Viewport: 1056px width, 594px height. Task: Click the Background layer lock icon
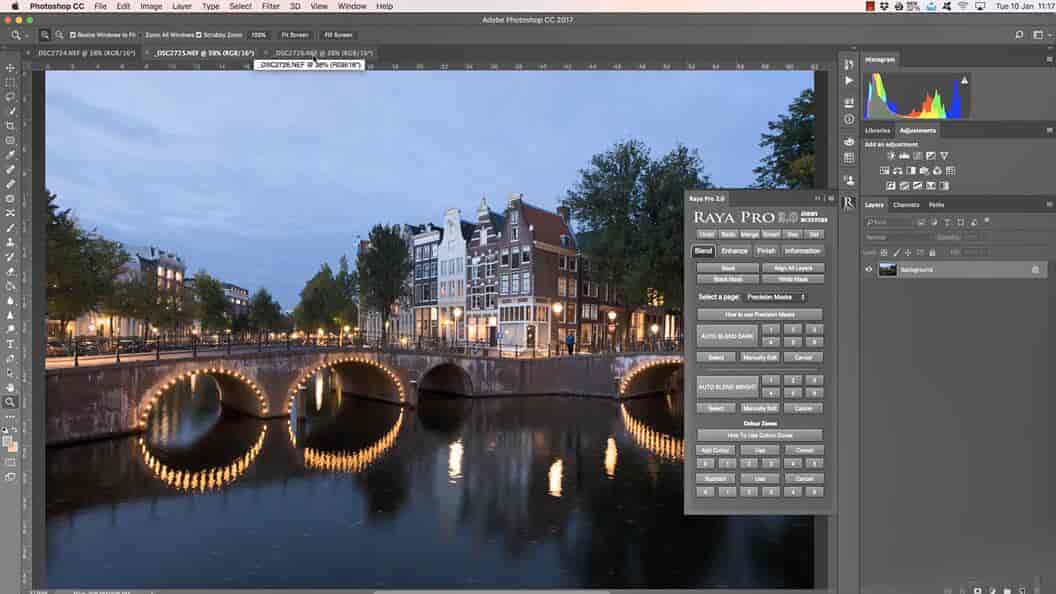click(x=1034, y=270)
